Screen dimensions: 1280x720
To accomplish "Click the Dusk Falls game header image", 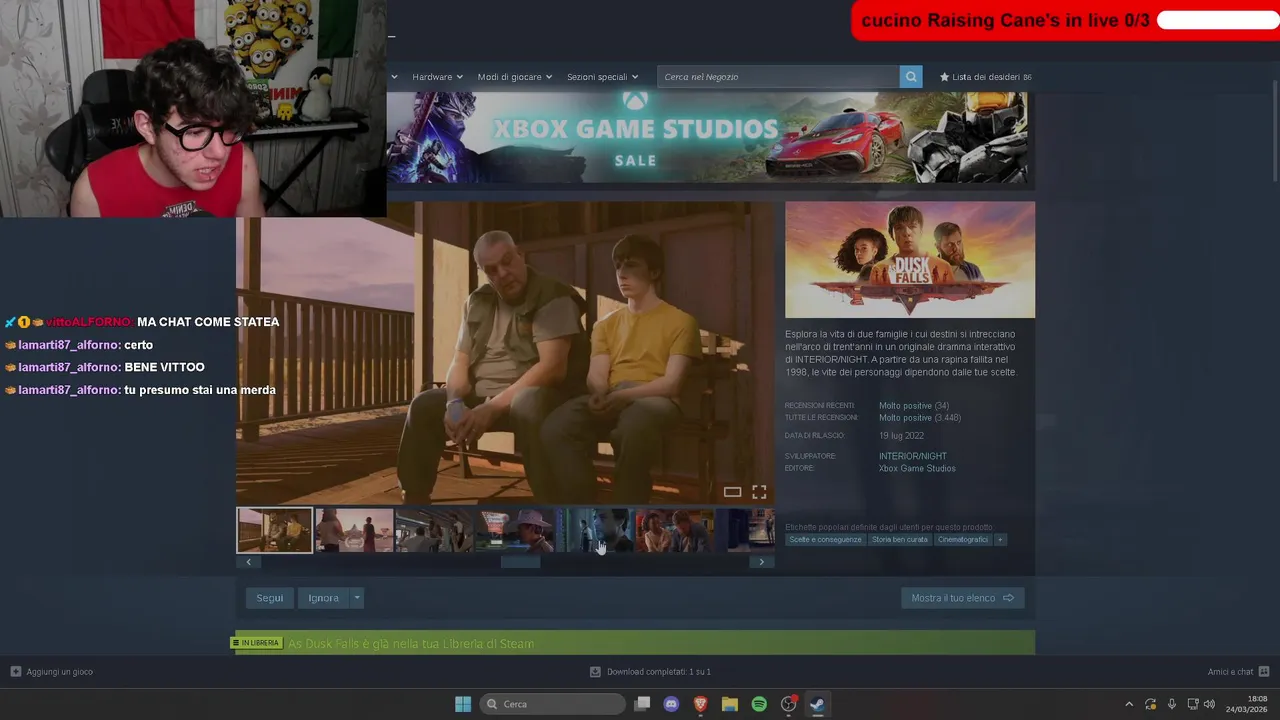I will coord(910,260).
